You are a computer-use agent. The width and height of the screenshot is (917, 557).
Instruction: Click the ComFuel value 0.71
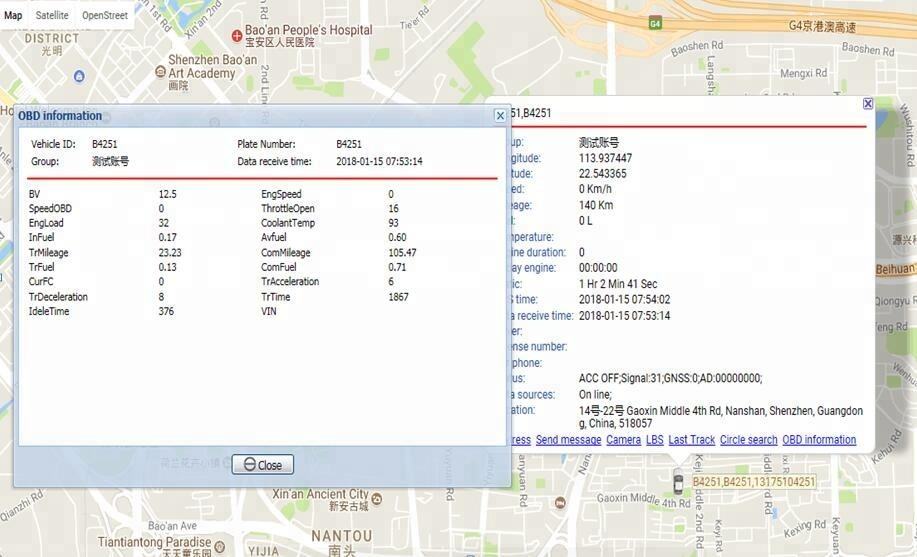397,267
